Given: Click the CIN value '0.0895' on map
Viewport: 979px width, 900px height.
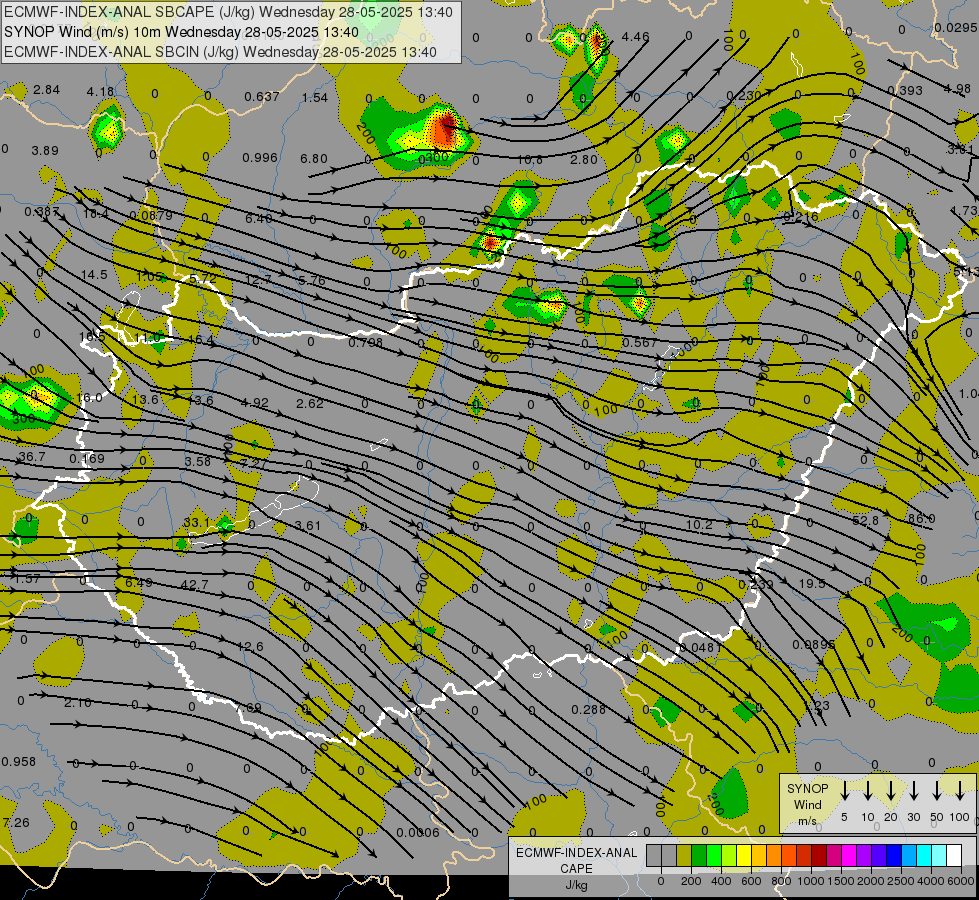Looking at the screenshot, I should 814,645.
